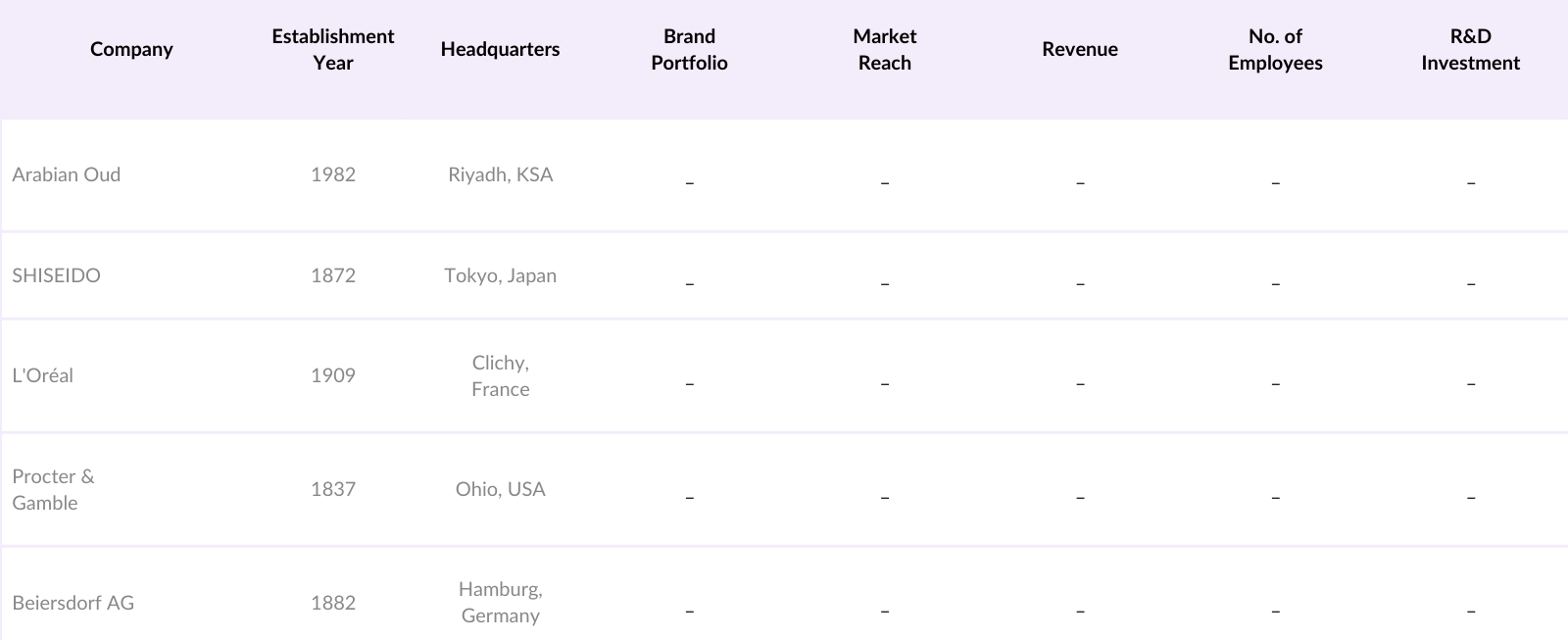Viewport: 1568px width, 640px height.
Task: Click the SHISEIDO company name
Action: pos(57,275)
